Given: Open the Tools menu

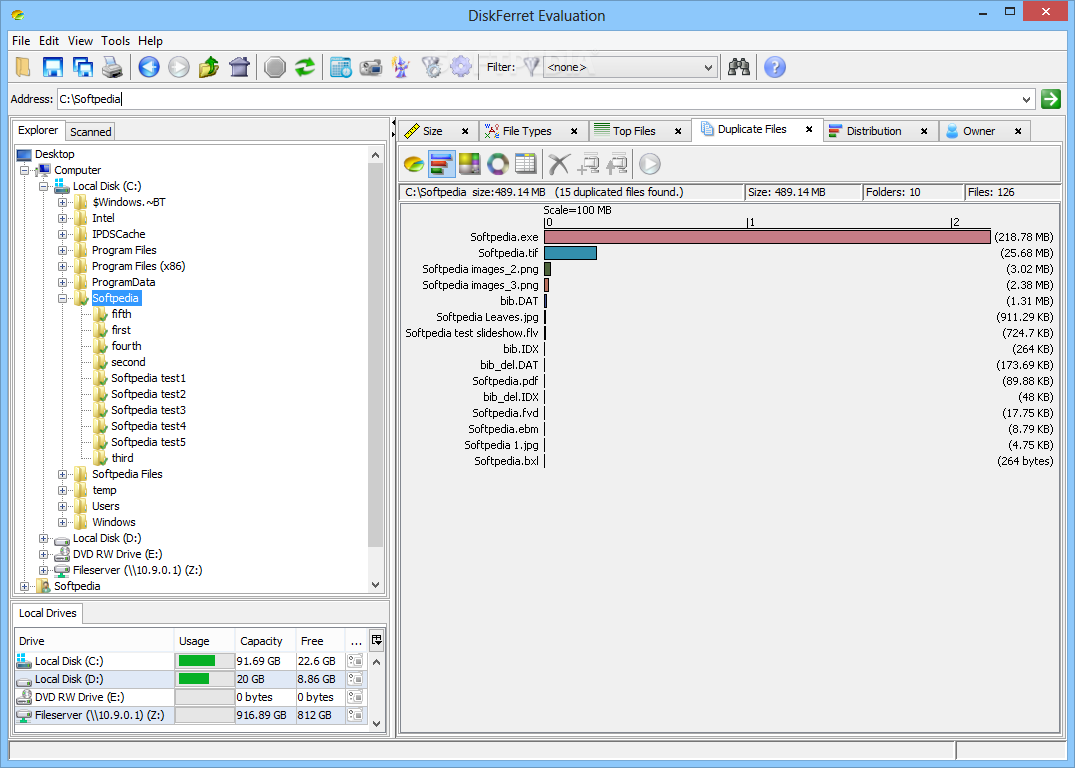Looking at the screenshot, I should click(x=115, y=40).
